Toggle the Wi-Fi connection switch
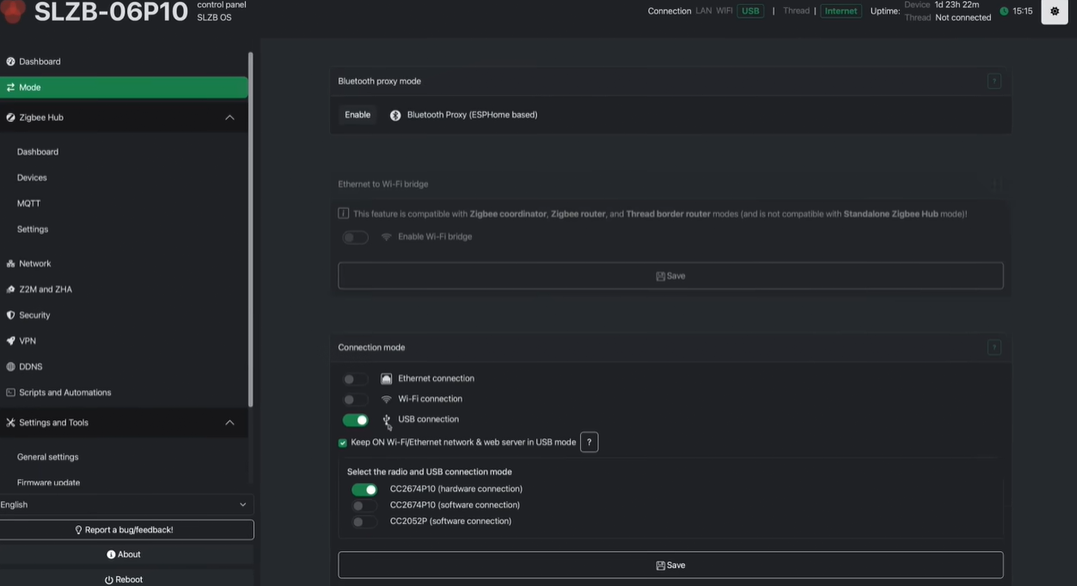This screenshot has width=1077, height=586. 354,399
